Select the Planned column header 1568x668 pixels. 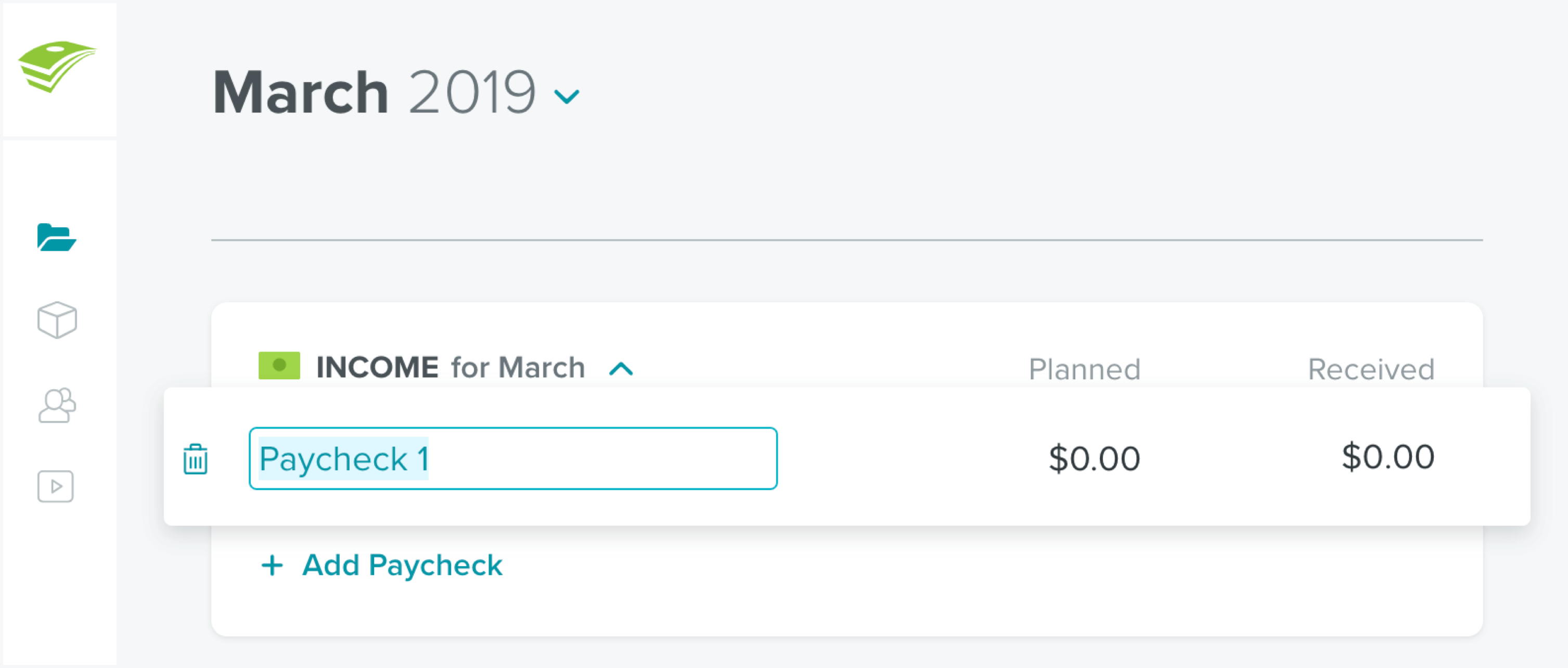pos(1084,369)
